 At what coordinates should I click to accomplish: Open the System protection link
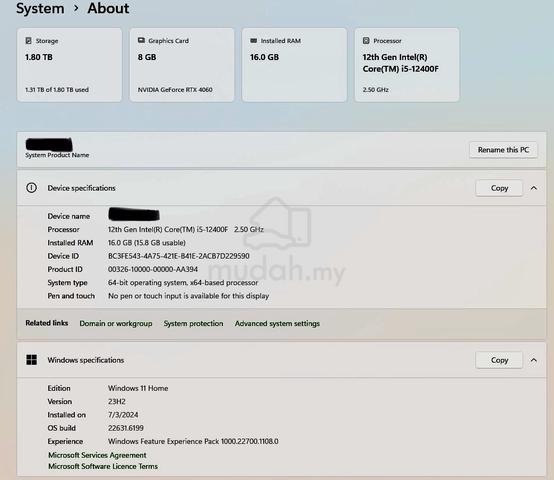(x=193, y=323)
